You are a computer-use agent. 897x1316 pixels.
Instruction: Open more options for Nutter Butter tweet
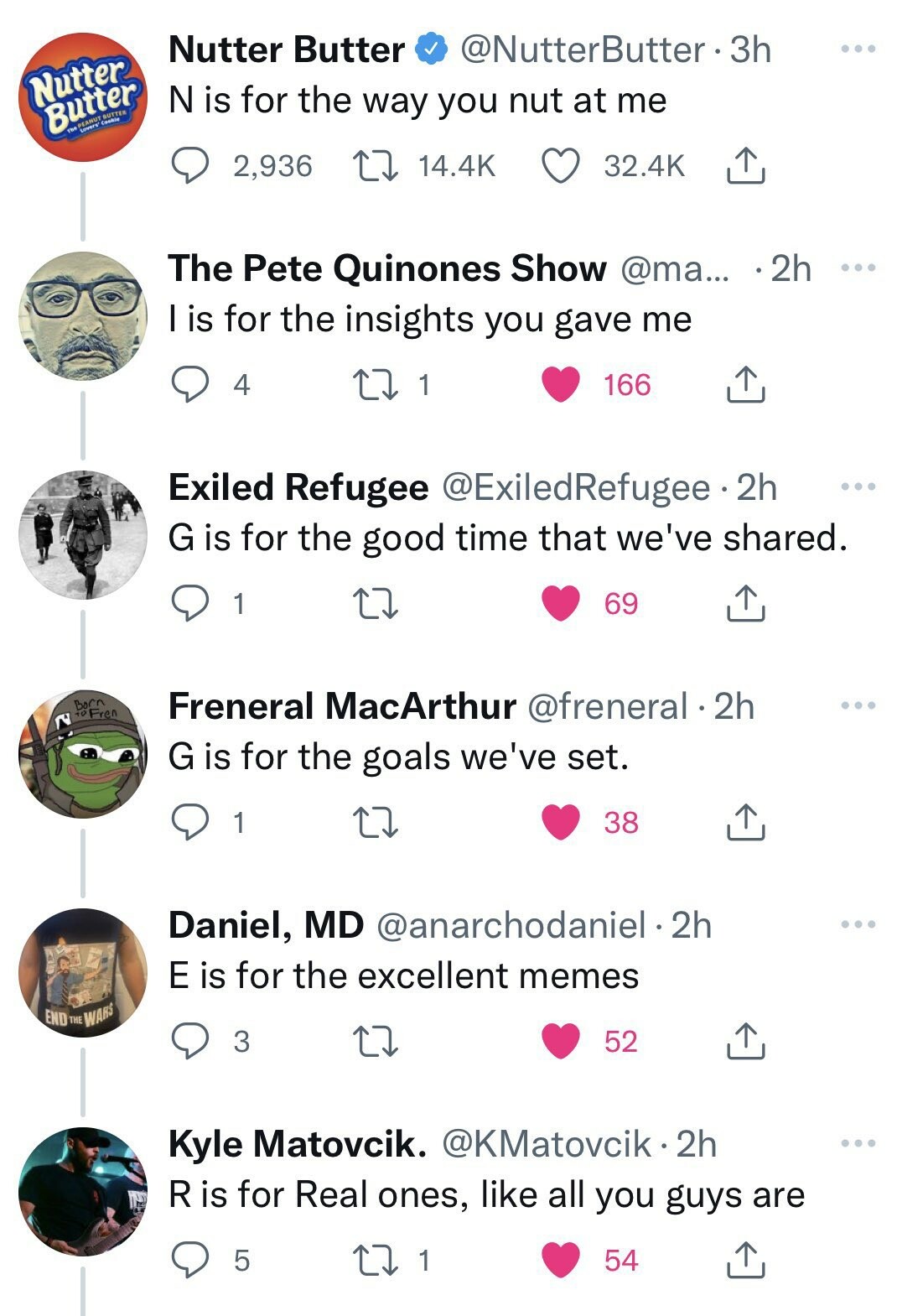[x=858, y=49]
